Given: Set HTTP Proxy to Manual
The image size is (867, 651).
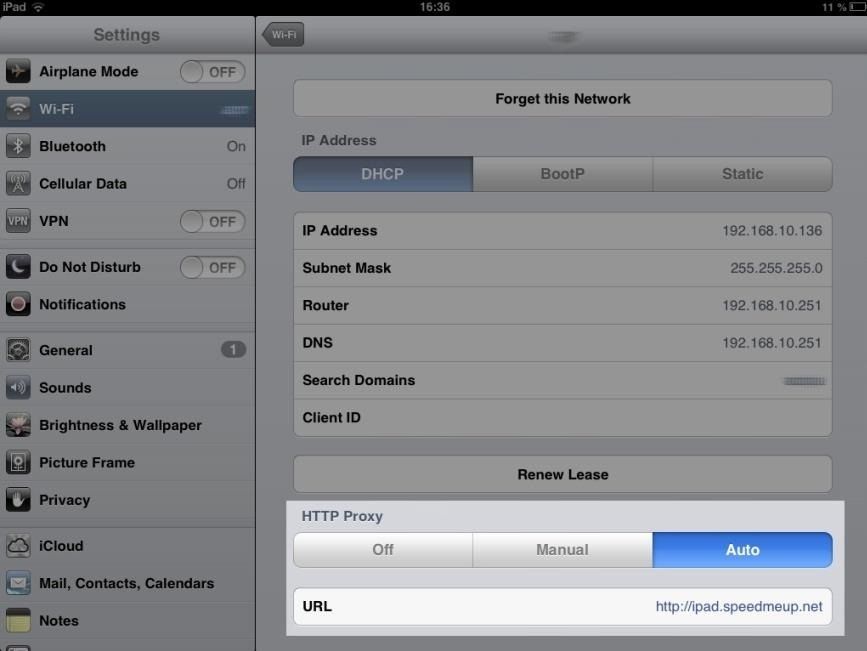Looking at the screenshot, I should [562, 549].
